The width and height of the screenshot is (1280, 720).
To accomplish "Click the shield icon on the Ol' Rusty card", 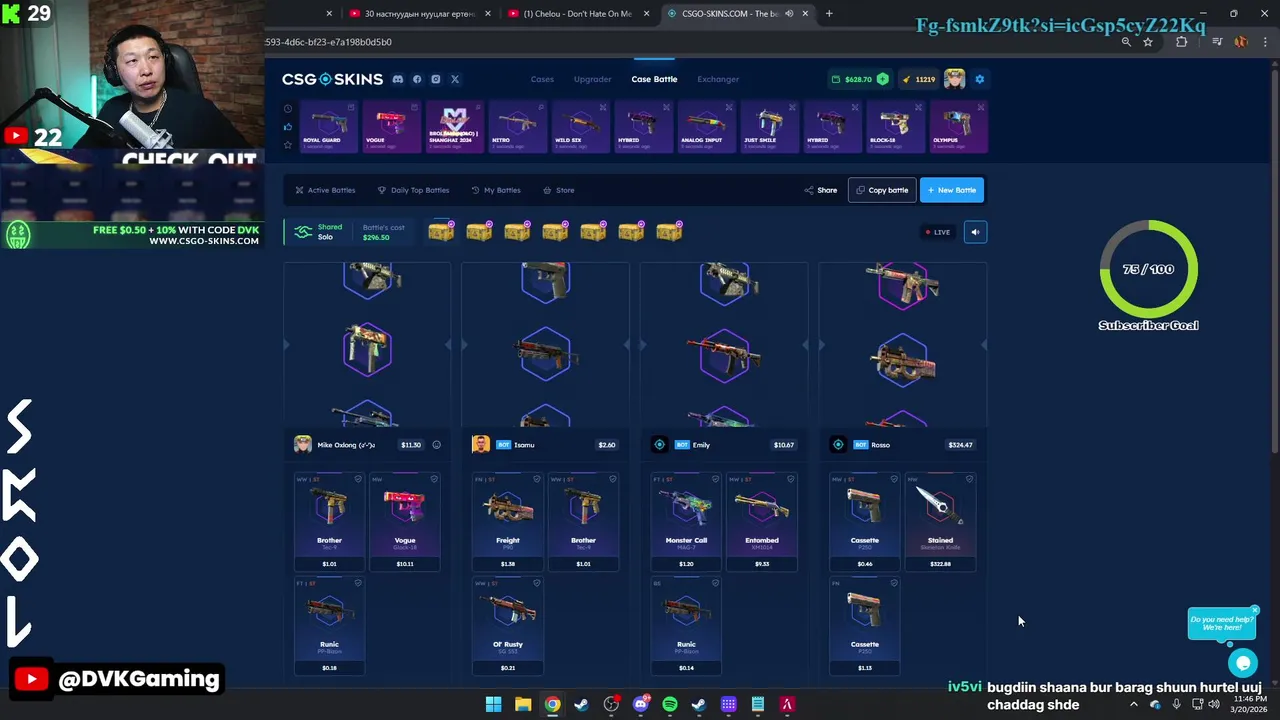I will 537,583.
